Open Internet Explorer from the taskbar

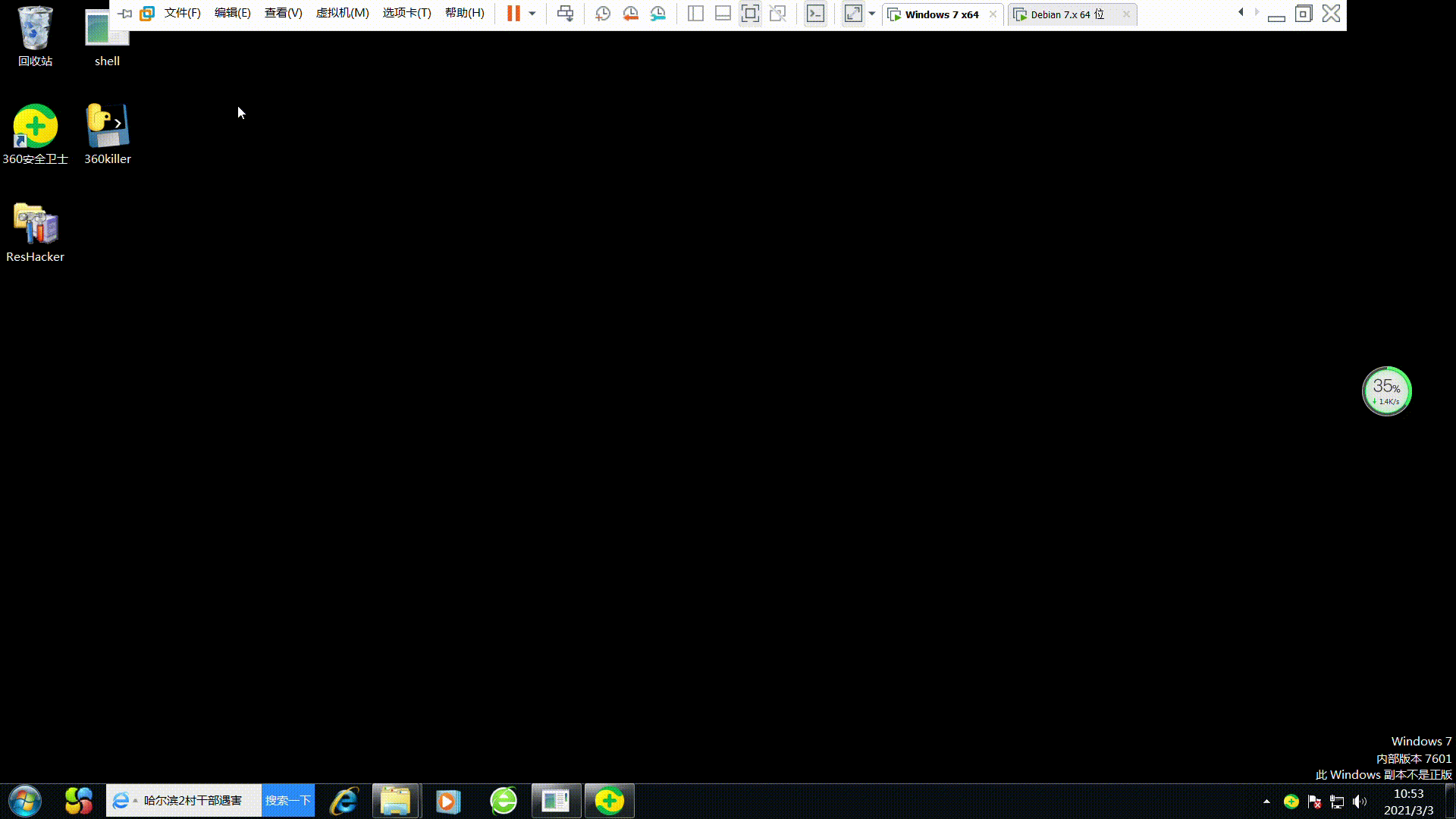click(344, 801)
